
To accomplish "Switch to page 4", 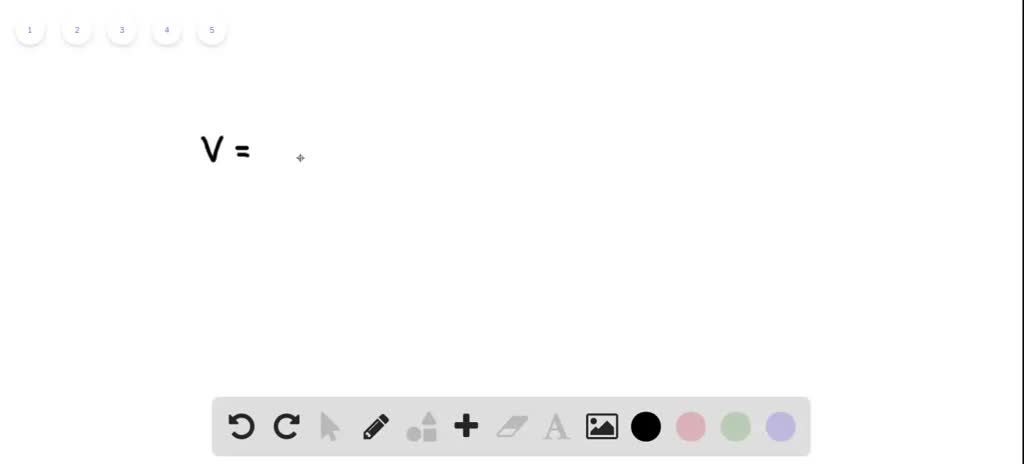I will (167, 30).
